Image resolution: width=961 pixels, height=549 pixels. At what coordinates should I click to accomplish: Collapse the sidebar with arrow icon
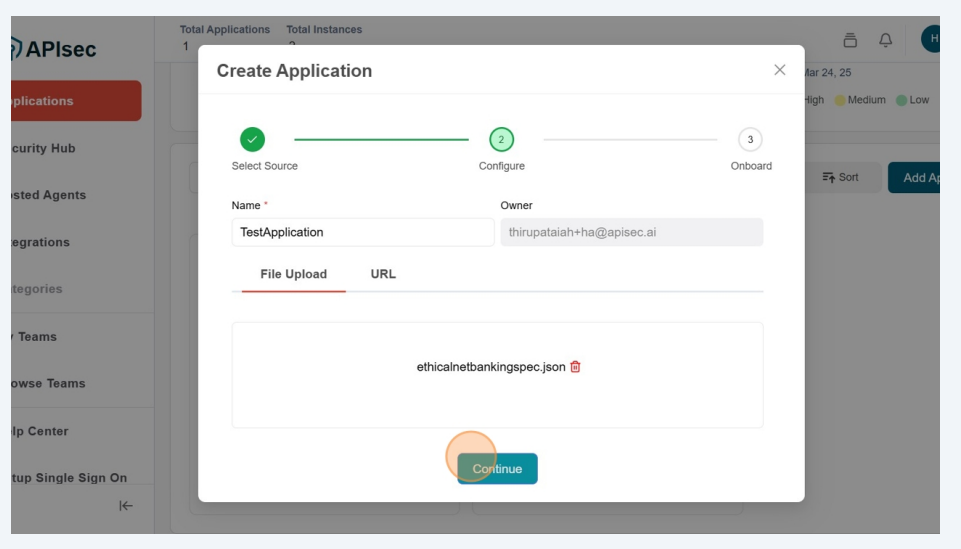[x=126, y=505]
